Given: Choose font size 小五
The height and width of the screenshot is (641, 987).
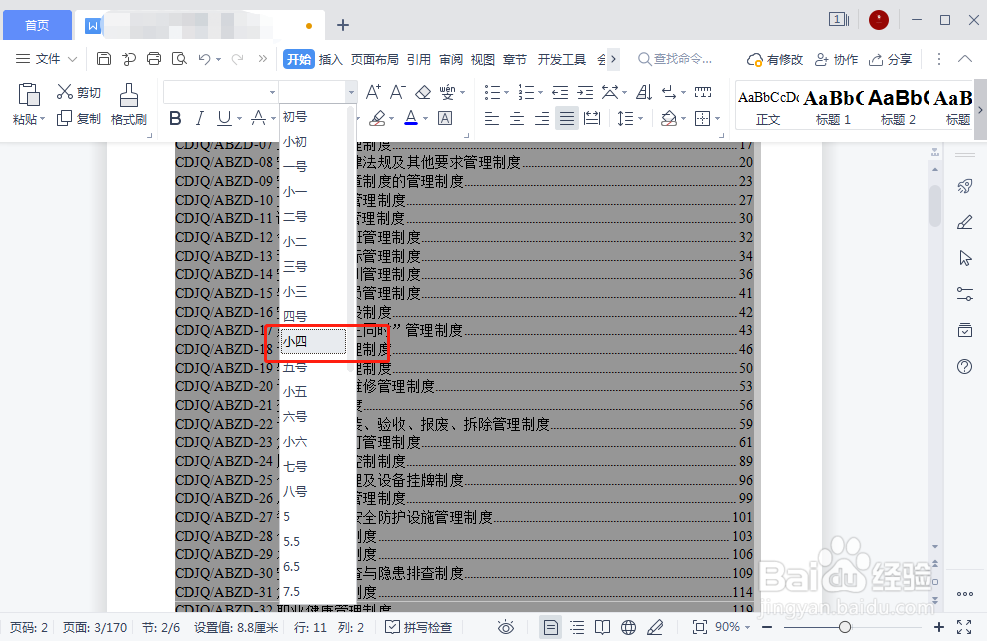Looking at the screenshot, I should (313, 392).
